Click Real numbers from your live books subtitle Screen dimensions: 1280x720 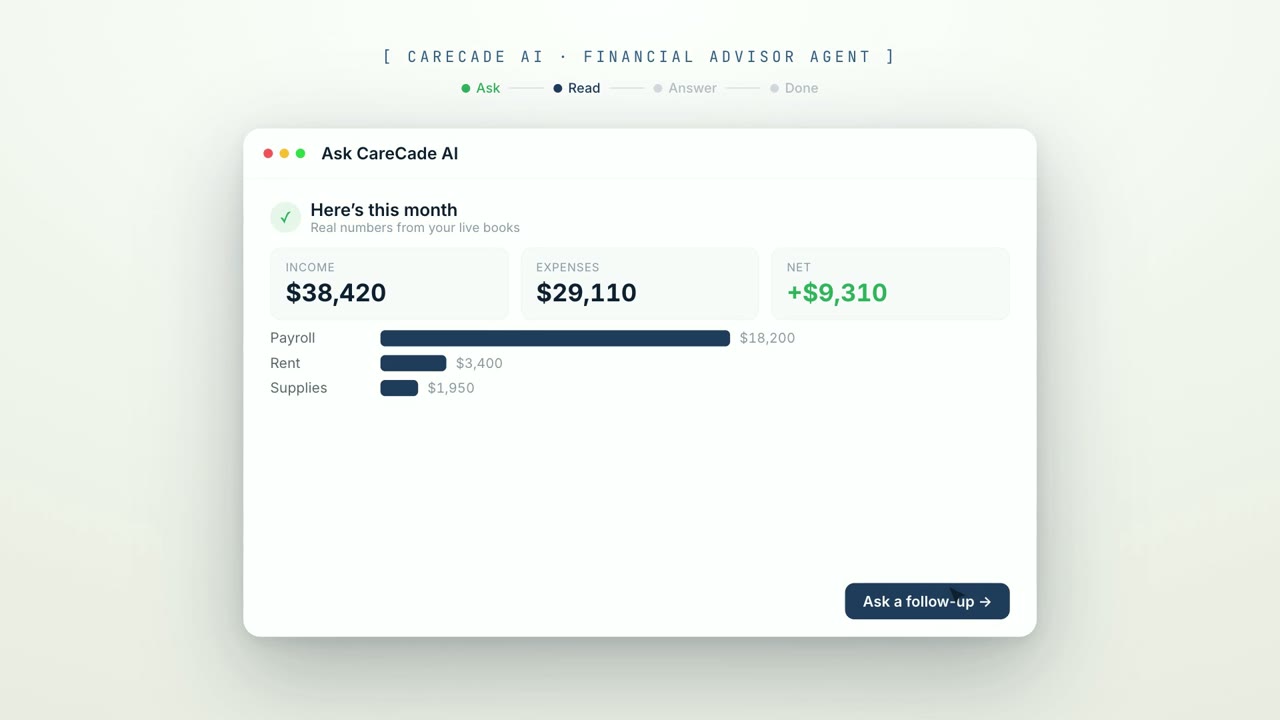(x=415, y=228)
